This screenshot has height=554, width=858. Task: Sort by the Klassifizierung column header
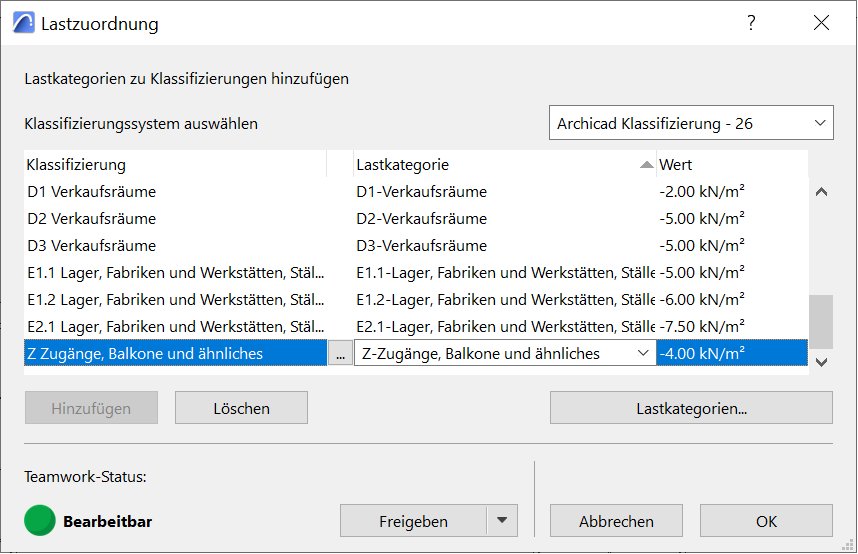(x=175, y=164)
